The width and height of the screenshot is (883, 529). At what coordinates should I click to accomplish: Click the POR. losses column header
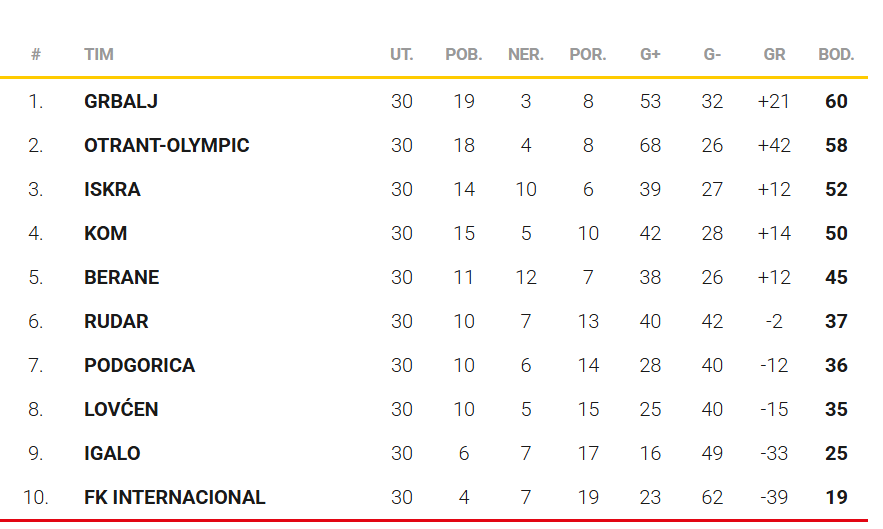click(x=587, y=55)
